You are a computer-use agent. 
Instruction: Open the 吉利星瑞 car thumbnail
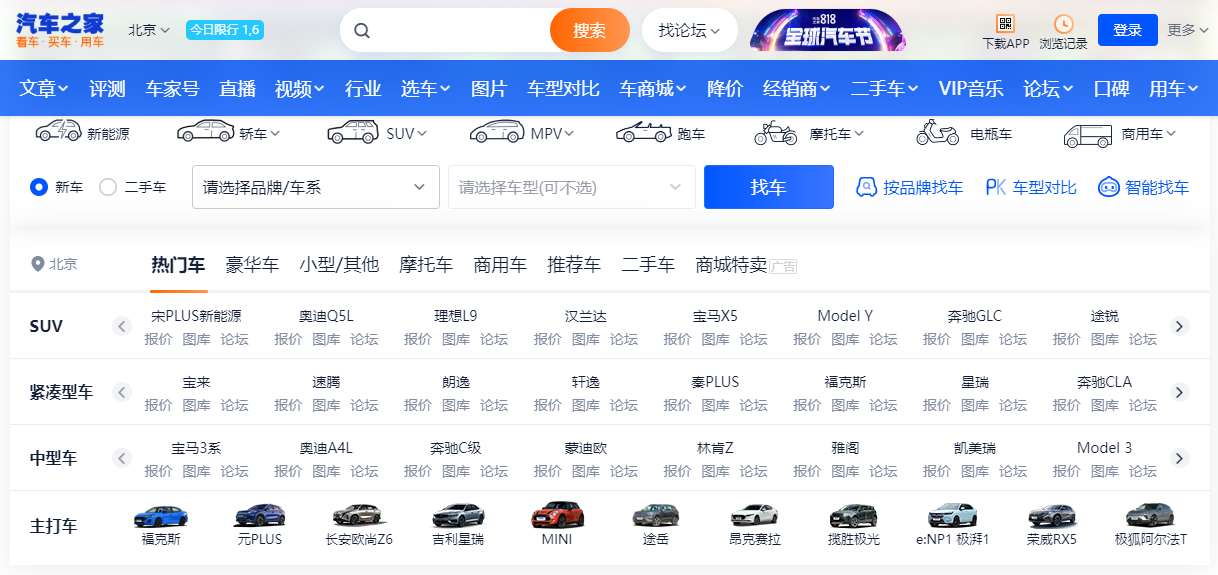(458, 515)
